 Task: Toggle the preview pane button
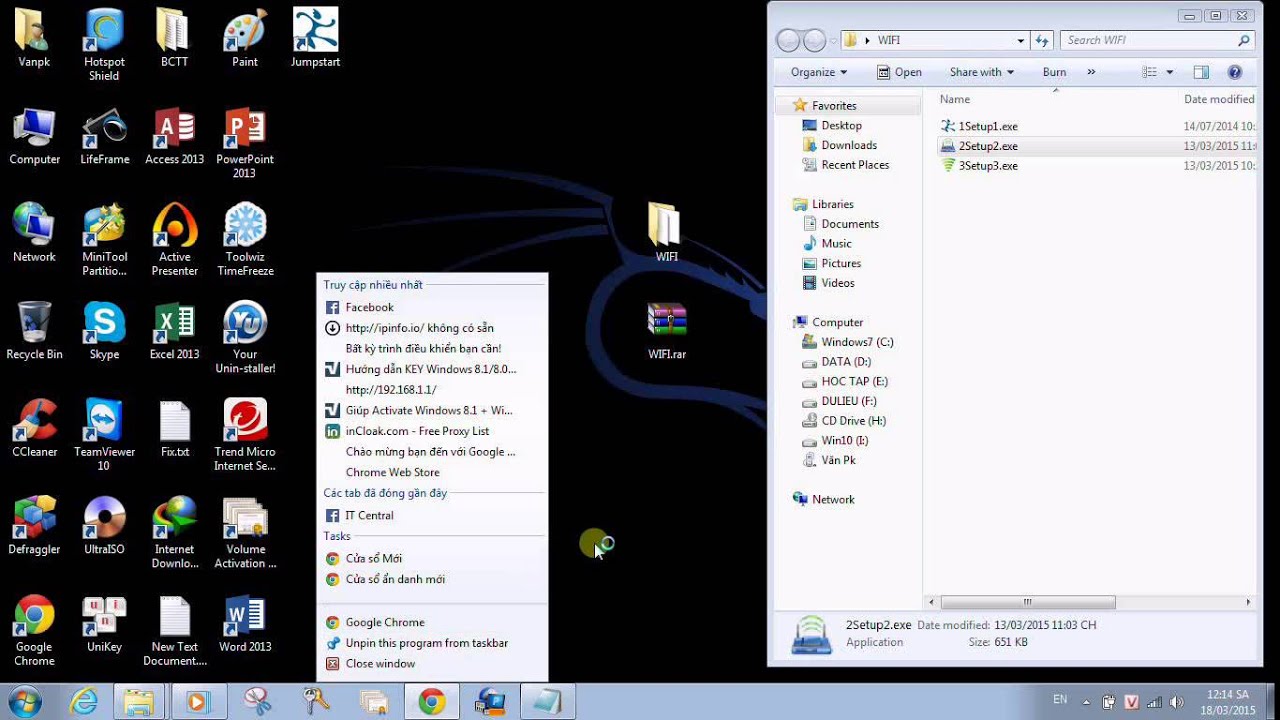point(1201,72)
